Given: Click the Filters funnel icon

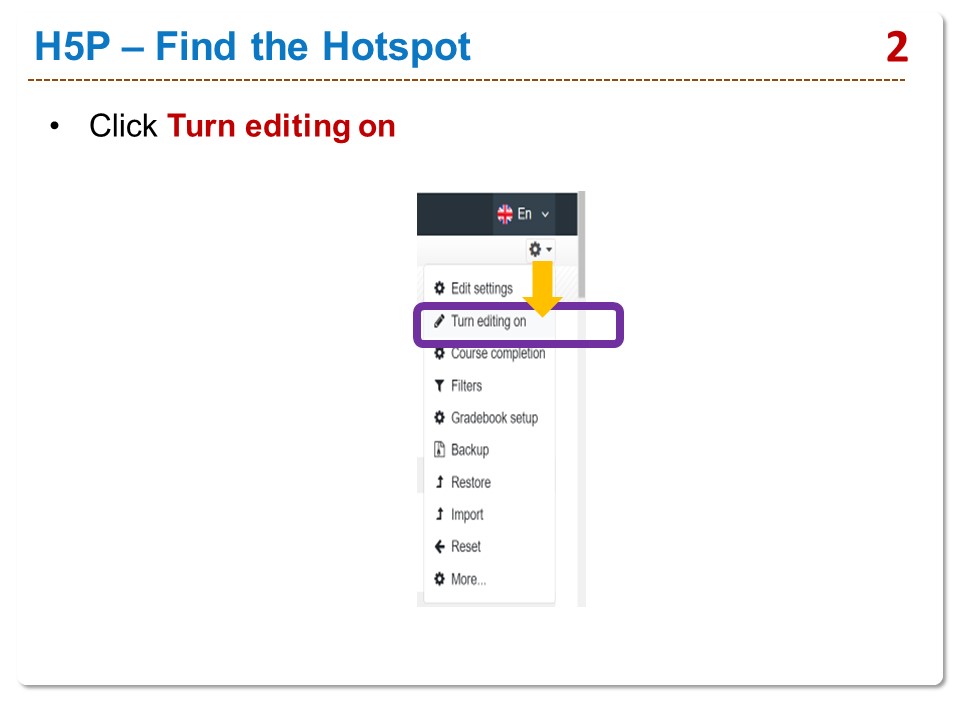Looking at the screenshot, I should pos(439,386).
